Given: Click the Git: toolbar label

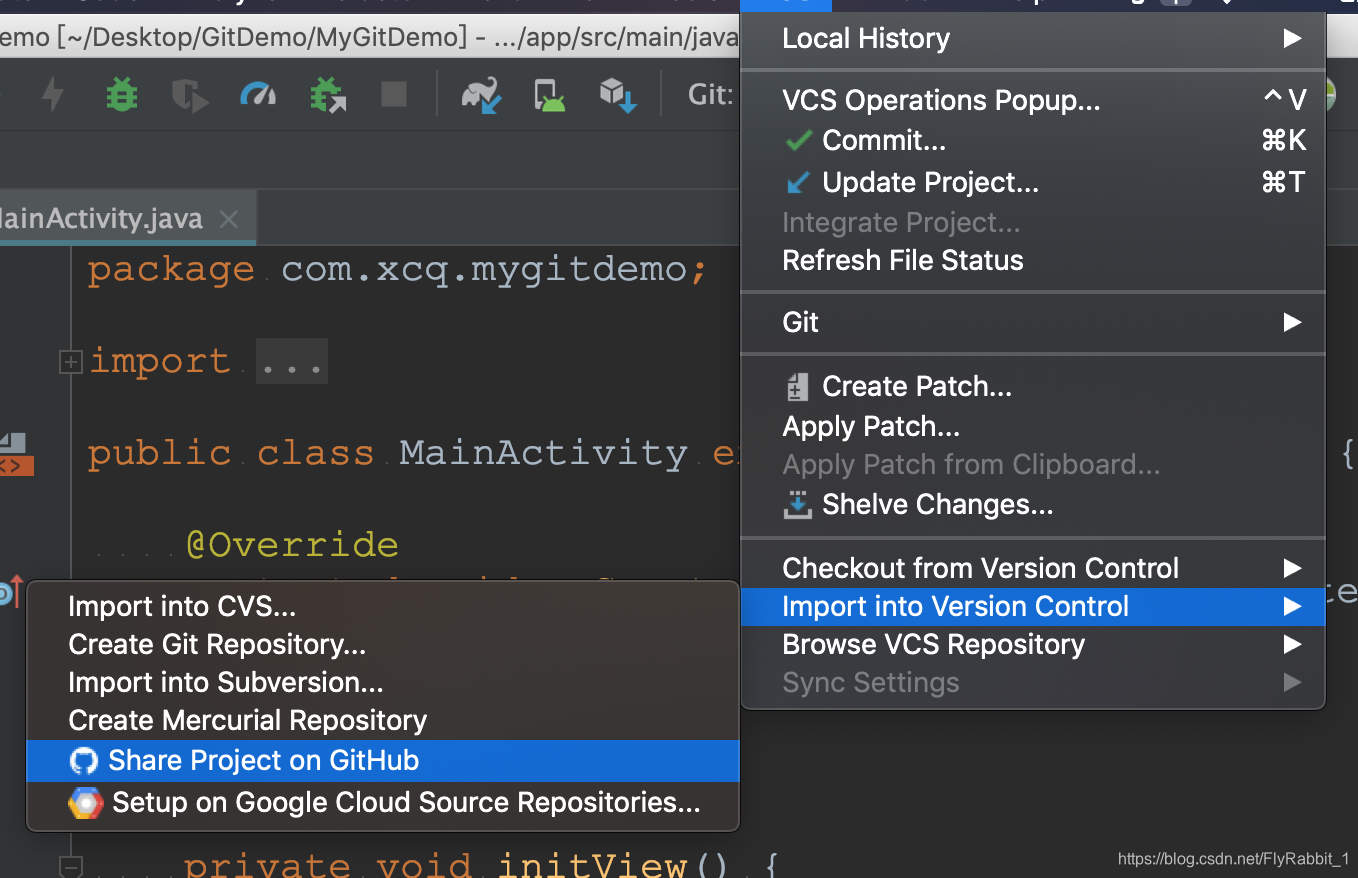Looking at the screenshot, I should [711, 95].
